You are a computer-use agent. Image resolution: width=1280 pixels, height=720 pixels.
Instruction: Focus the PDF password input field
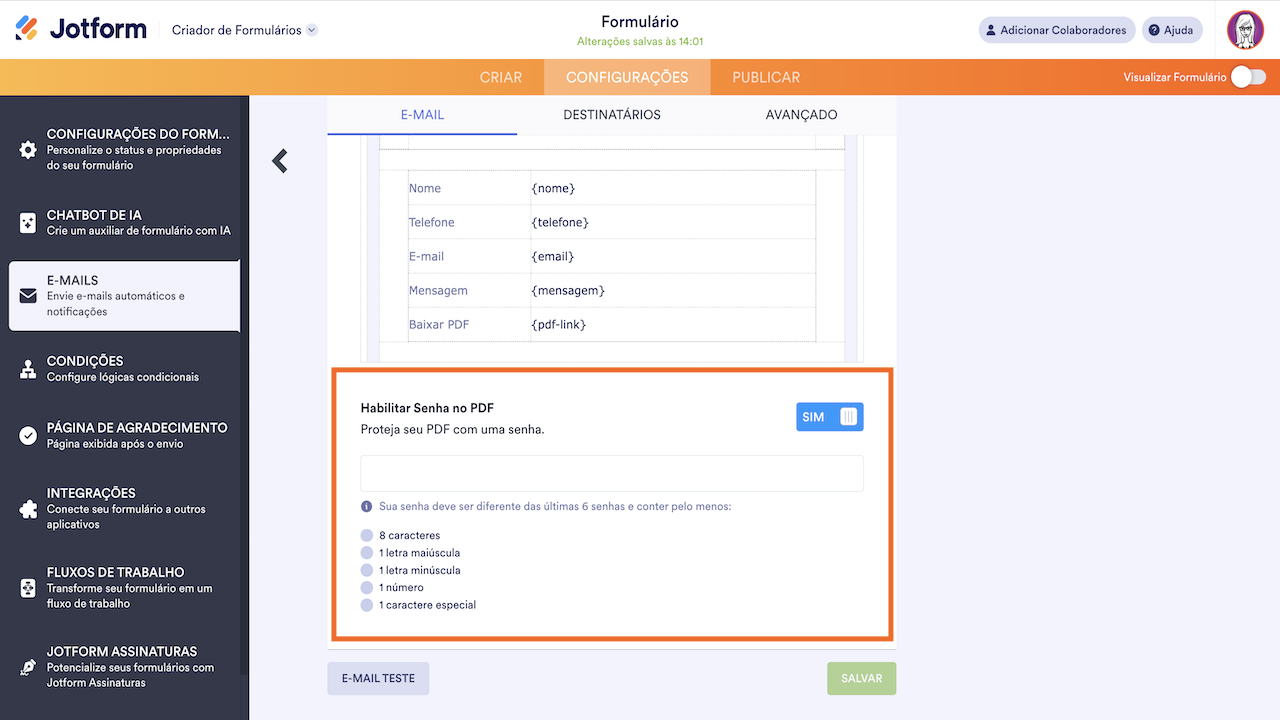click(x=611, y=473)
